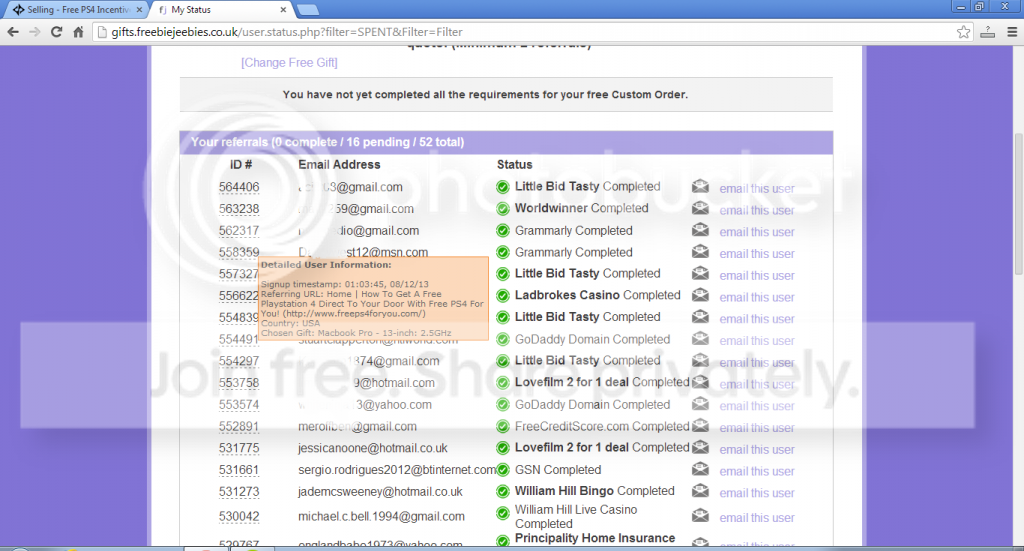Click the envelope icon for referral 531775
1024x551 pixels.
(700, 447)
